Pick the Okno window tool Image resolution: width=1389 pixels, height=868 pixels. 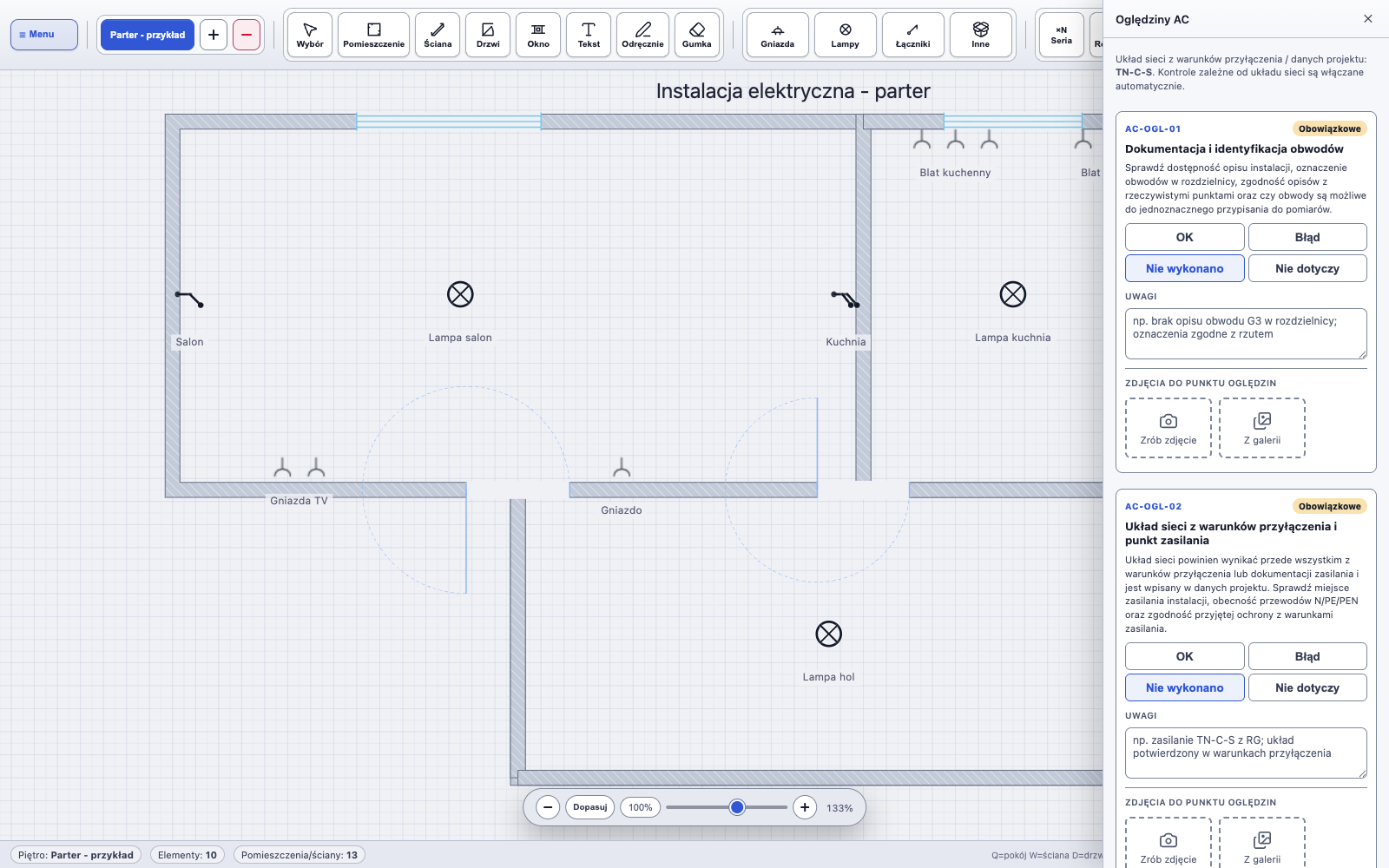[538, 35]
